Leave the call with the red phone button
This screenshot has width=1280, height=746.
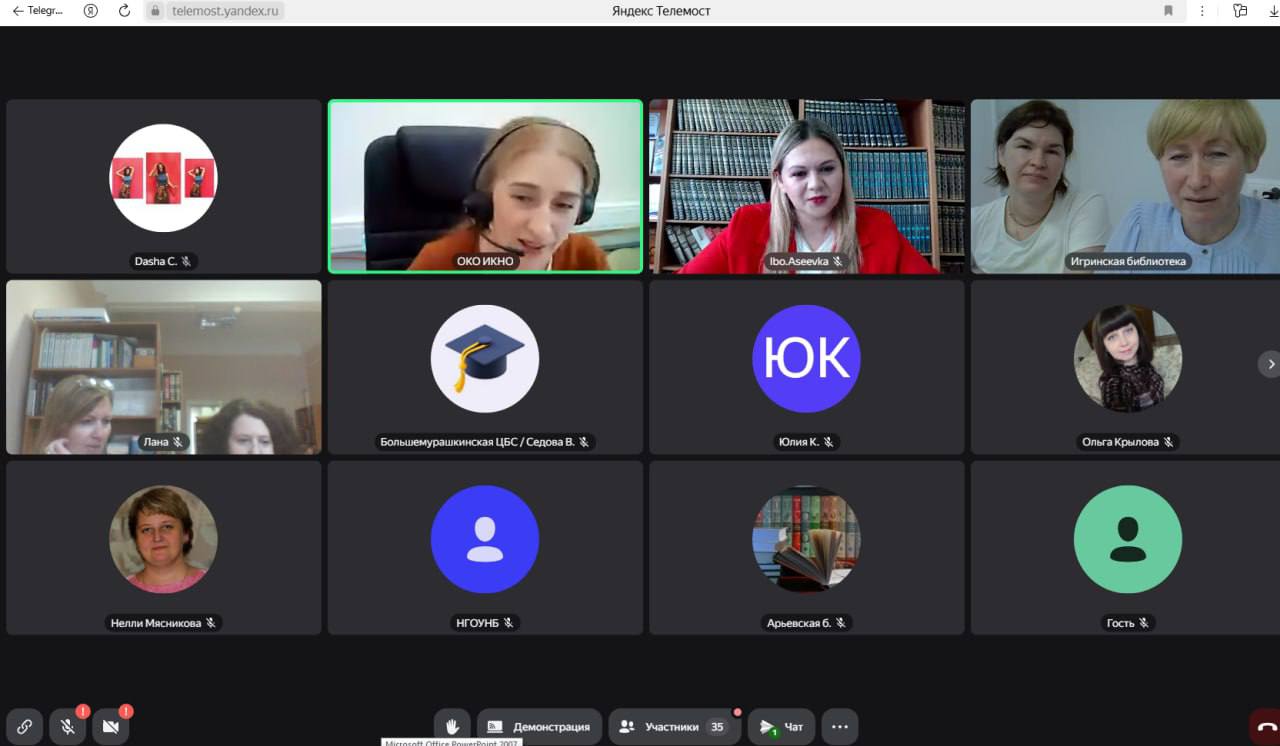[x=1266, y=727]
